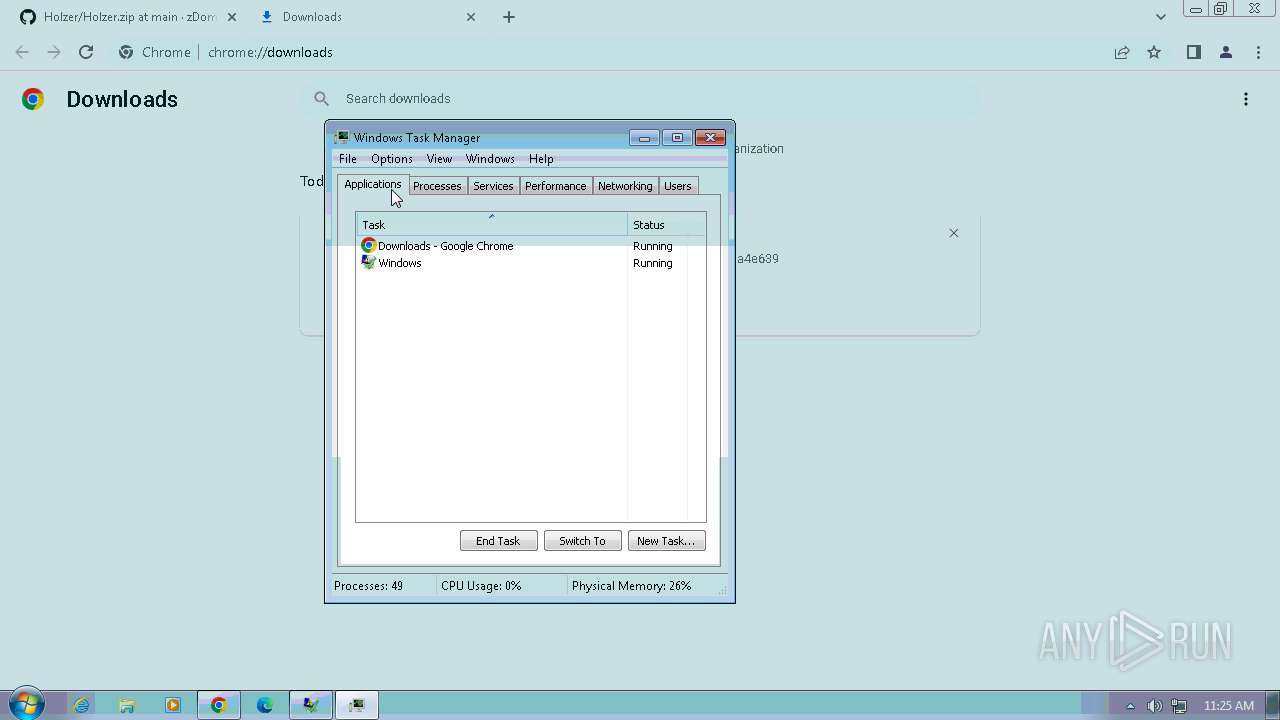Go forward in Chrome
Screen dimensions: 1280x720
pos(54,52)
